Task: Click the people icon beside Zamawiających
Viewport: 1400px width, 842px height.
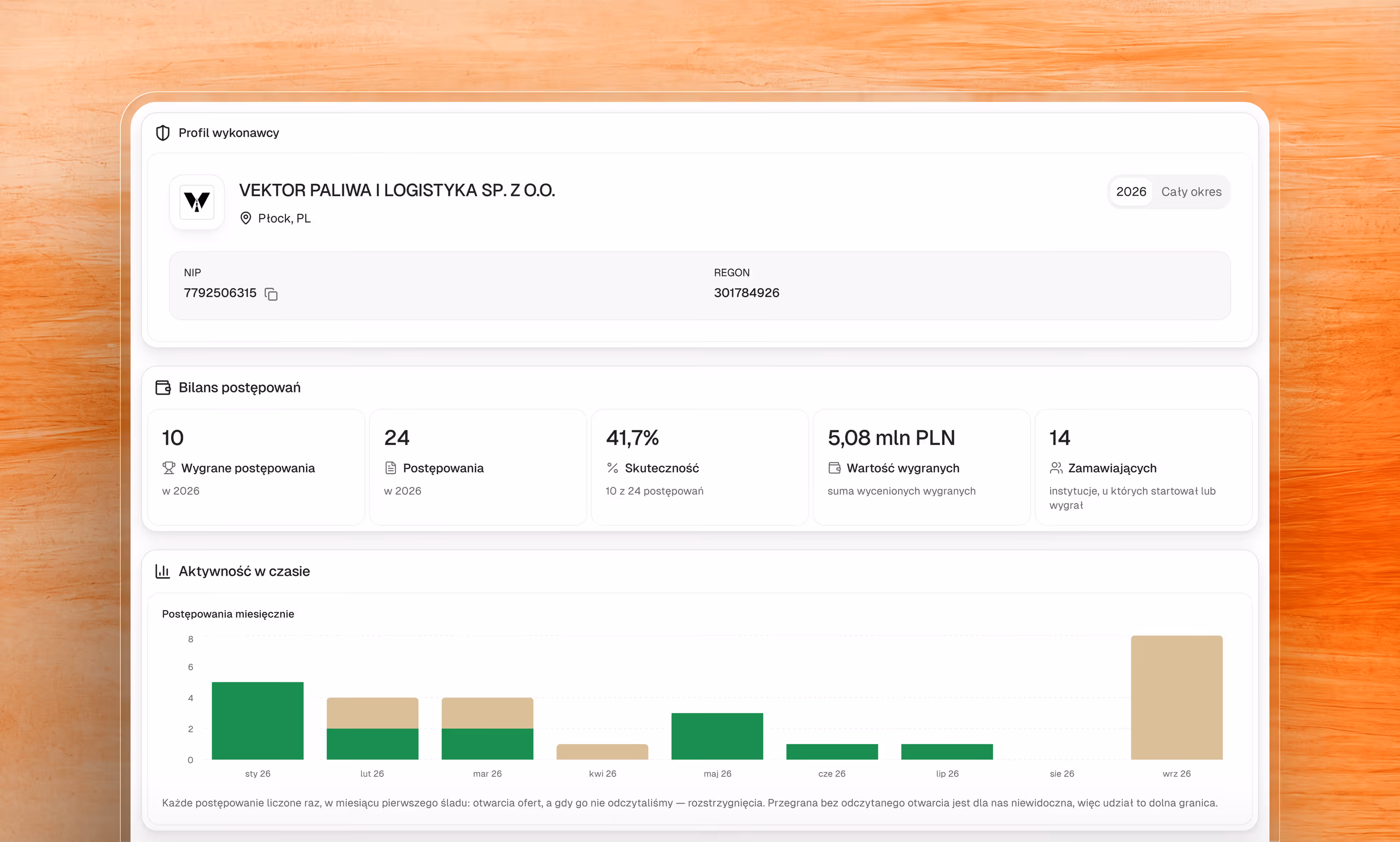Action: (1056, 468)
